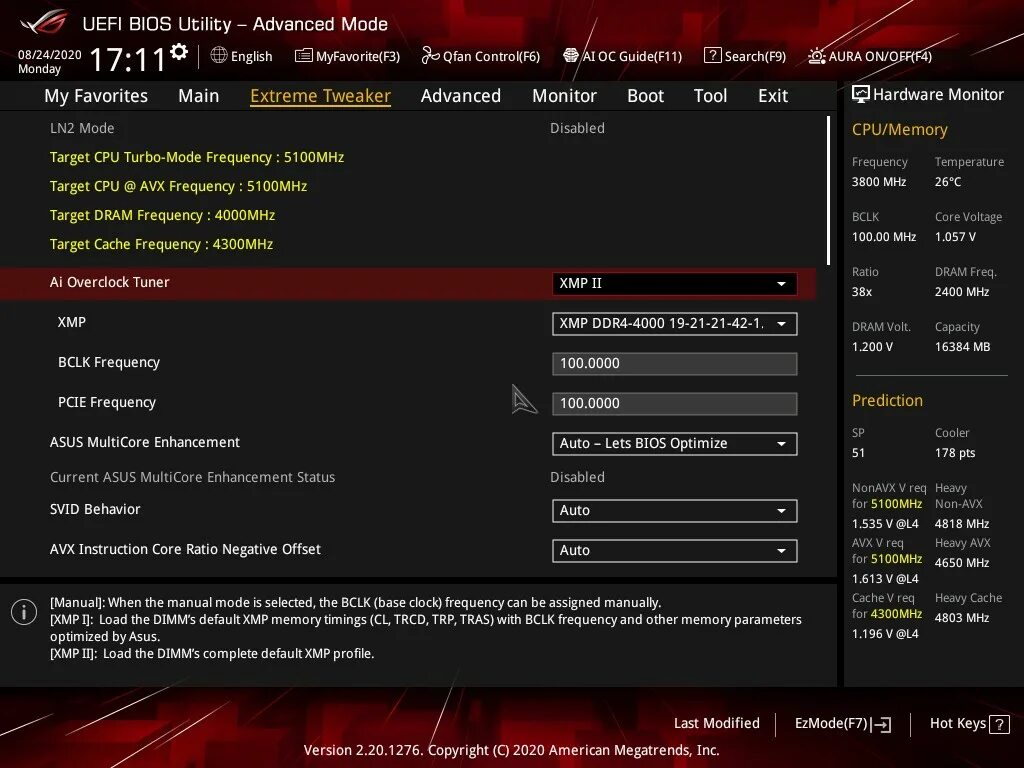This screenshot has height=768, width=1024.
Task: Click the BCLK Frequency input field
Action: tap(674, 364)
